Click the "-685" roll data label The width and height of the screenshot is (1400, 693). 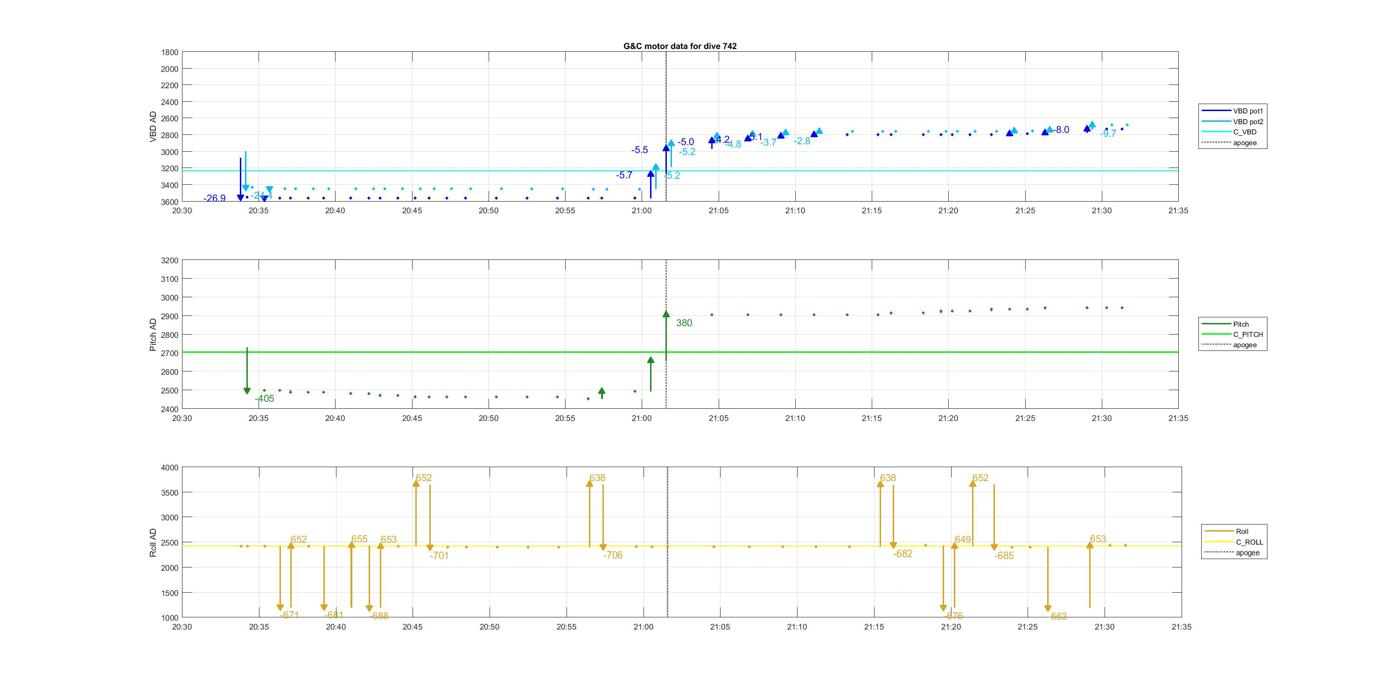tap(1004, 555)
